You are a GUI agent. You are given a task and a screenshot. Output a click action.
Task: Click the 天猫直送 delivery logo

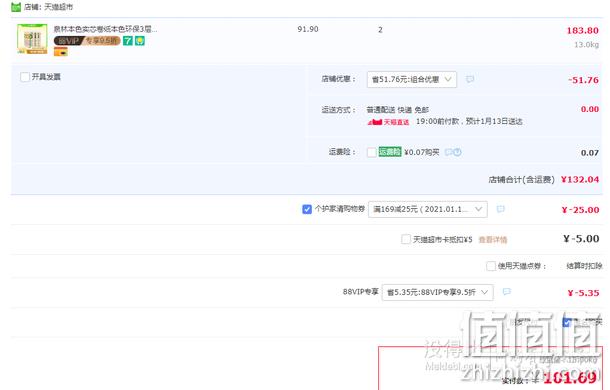[x=388, y=122]
